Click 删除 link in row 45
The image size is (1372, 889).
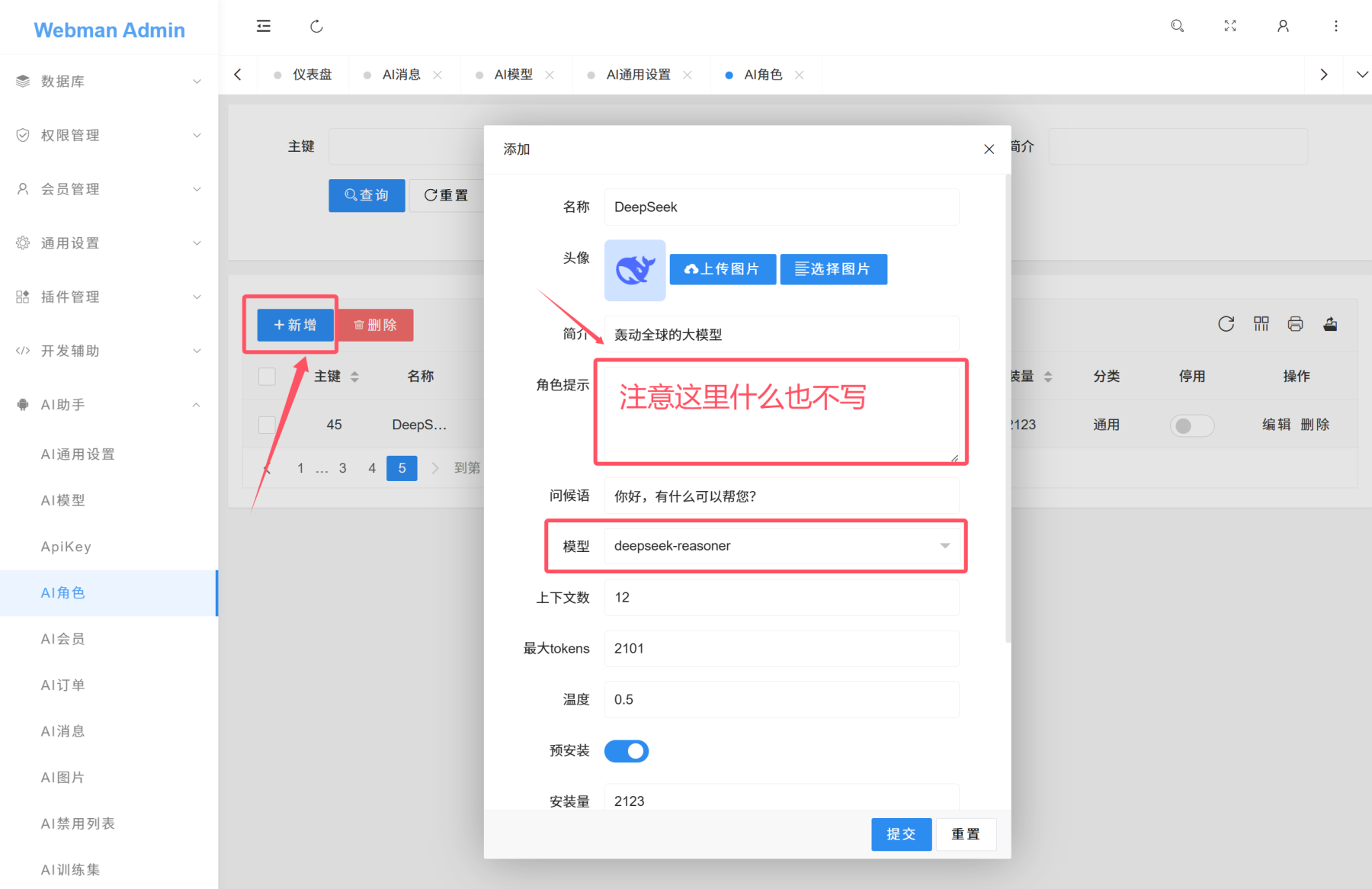(1315, 425)
